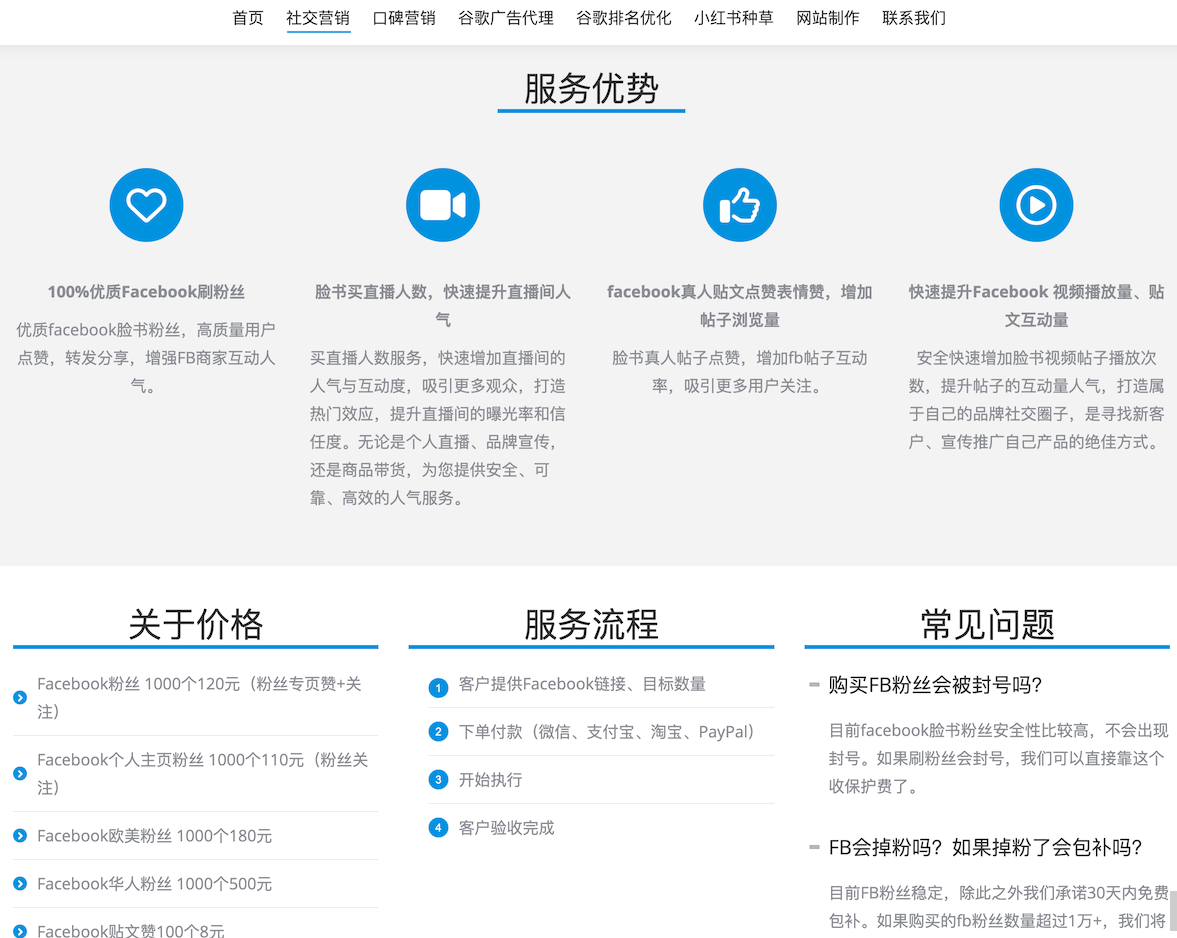Click step text 下单付款（微信、支付宝、淘宝、PayPal）
Screen dimensions: 1177x938
click(x=607, y=732)
